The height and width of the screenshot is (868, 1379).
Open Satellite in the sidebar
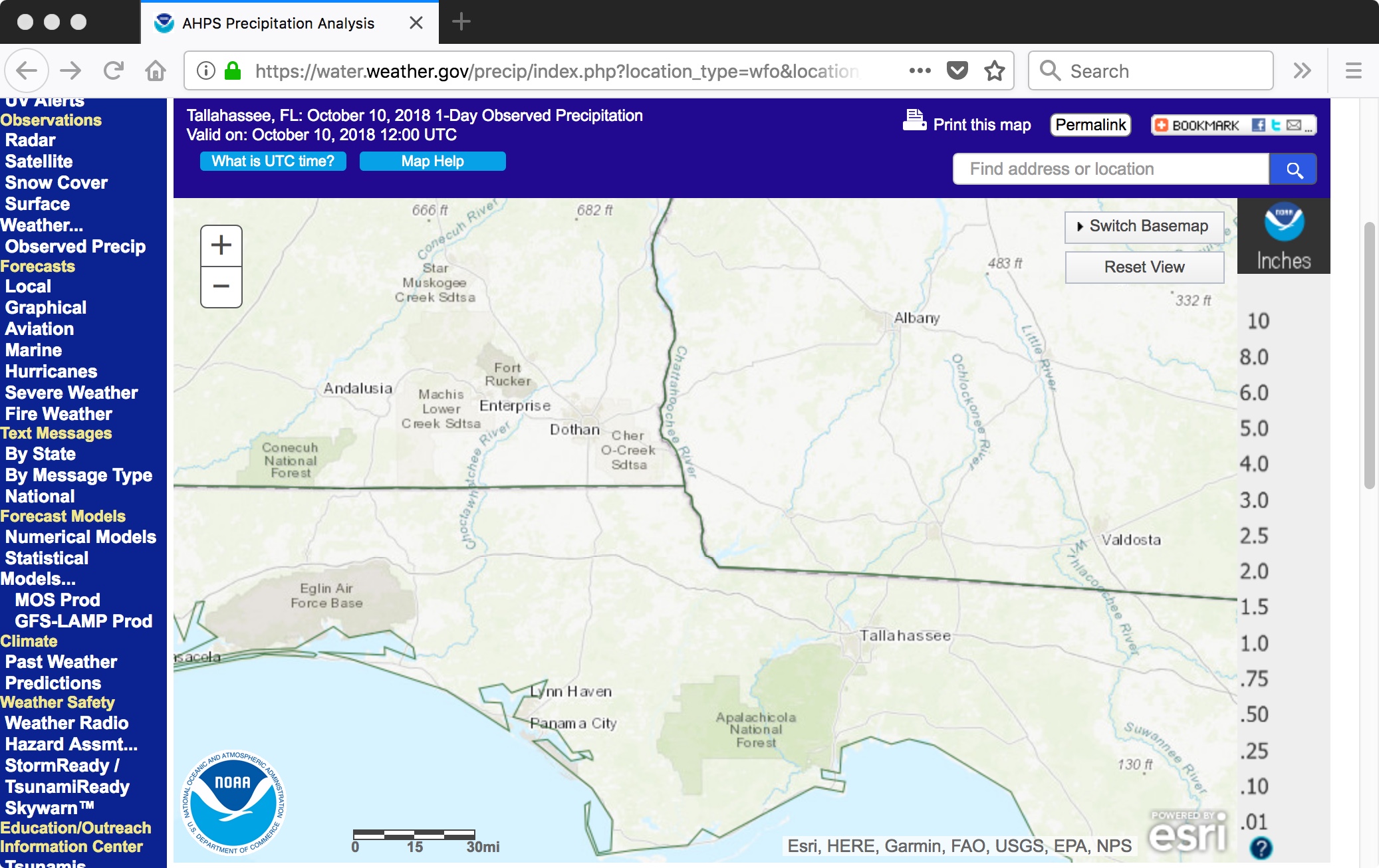pyautogui.click(x=39, y=162)
